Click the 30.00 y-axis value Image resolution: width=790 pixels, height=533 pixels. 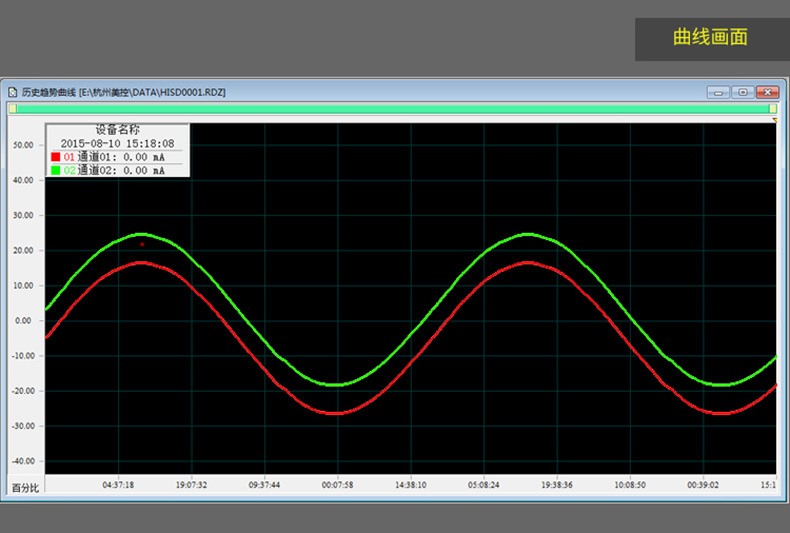[23, 215]
